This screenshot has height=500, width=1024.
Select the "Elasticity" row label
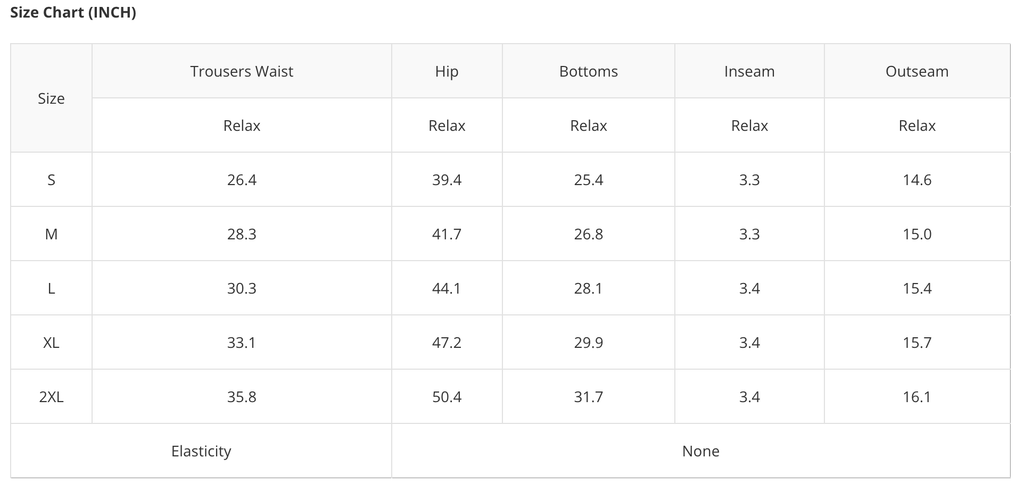201,451
